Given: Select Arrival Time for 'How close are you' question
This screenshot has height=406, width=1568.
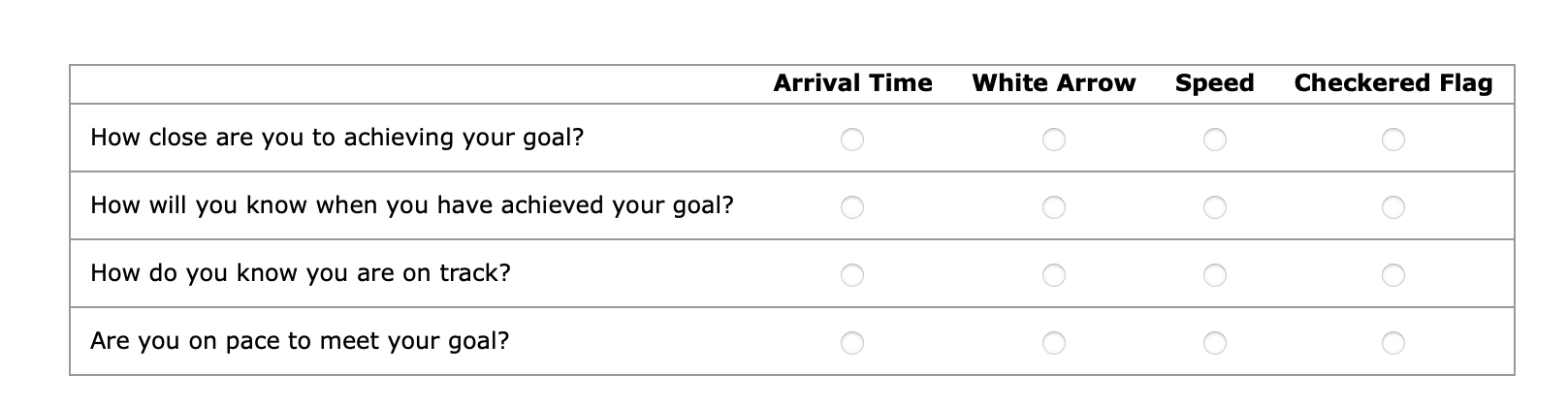Looking at the screenshot, I should pyautogui.click(x=852, y=140).
